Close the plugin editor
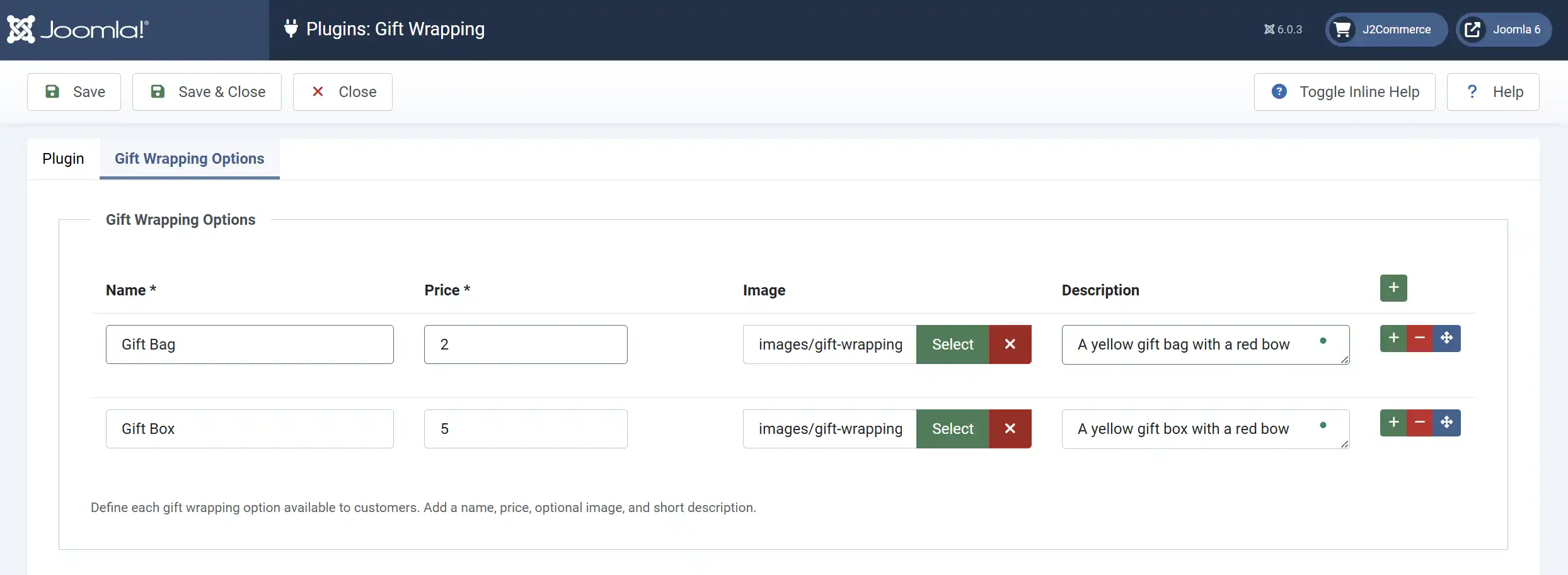 pyautogui.click(x=342, y=92)
